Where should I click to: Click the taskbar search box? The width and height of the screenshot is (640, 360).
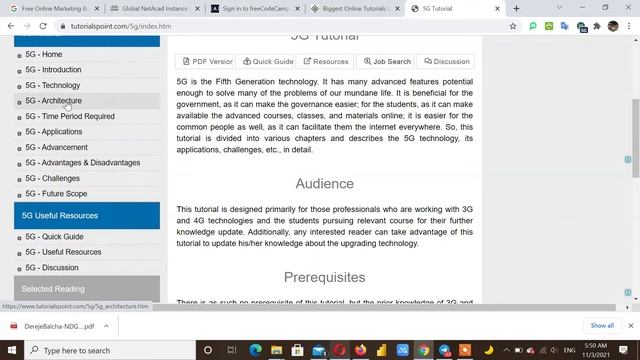(110, 350)
